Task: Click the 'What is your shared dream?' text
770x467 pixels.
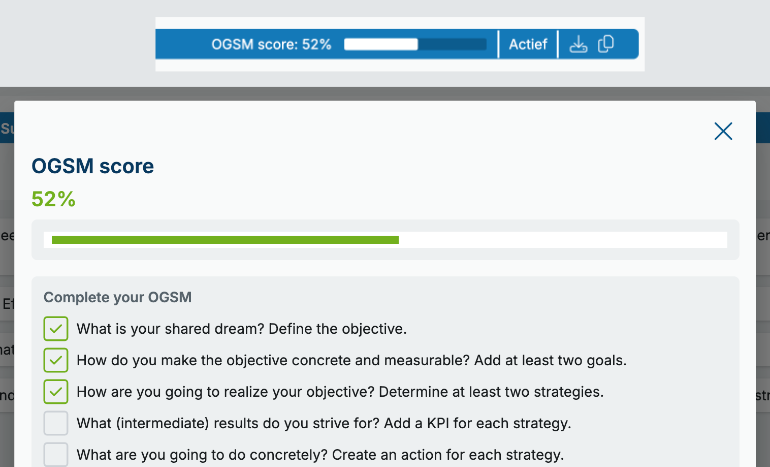Action: pos(241,328)
